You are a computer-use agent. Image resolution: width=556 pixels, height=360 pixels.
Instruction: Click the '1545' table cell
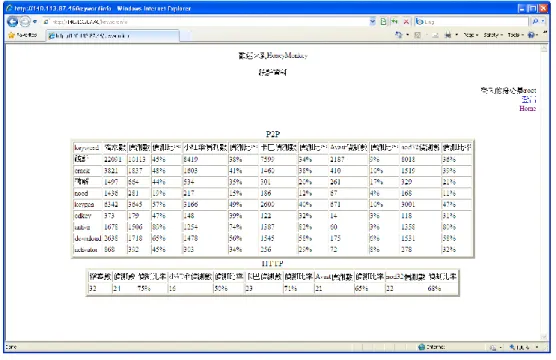click(x=278, y=238)
